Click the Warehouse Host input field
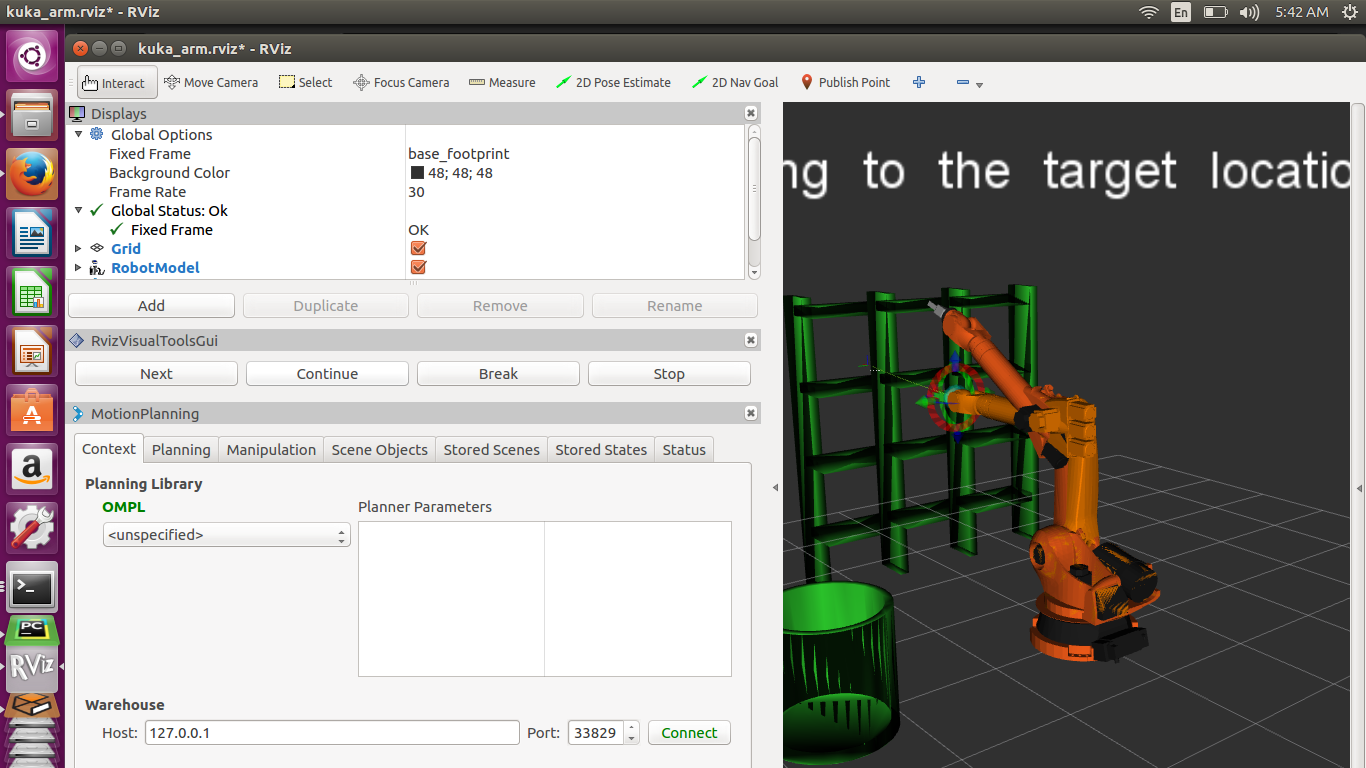This screenshot has width=1366, height=768. click(x=332, y=733)
